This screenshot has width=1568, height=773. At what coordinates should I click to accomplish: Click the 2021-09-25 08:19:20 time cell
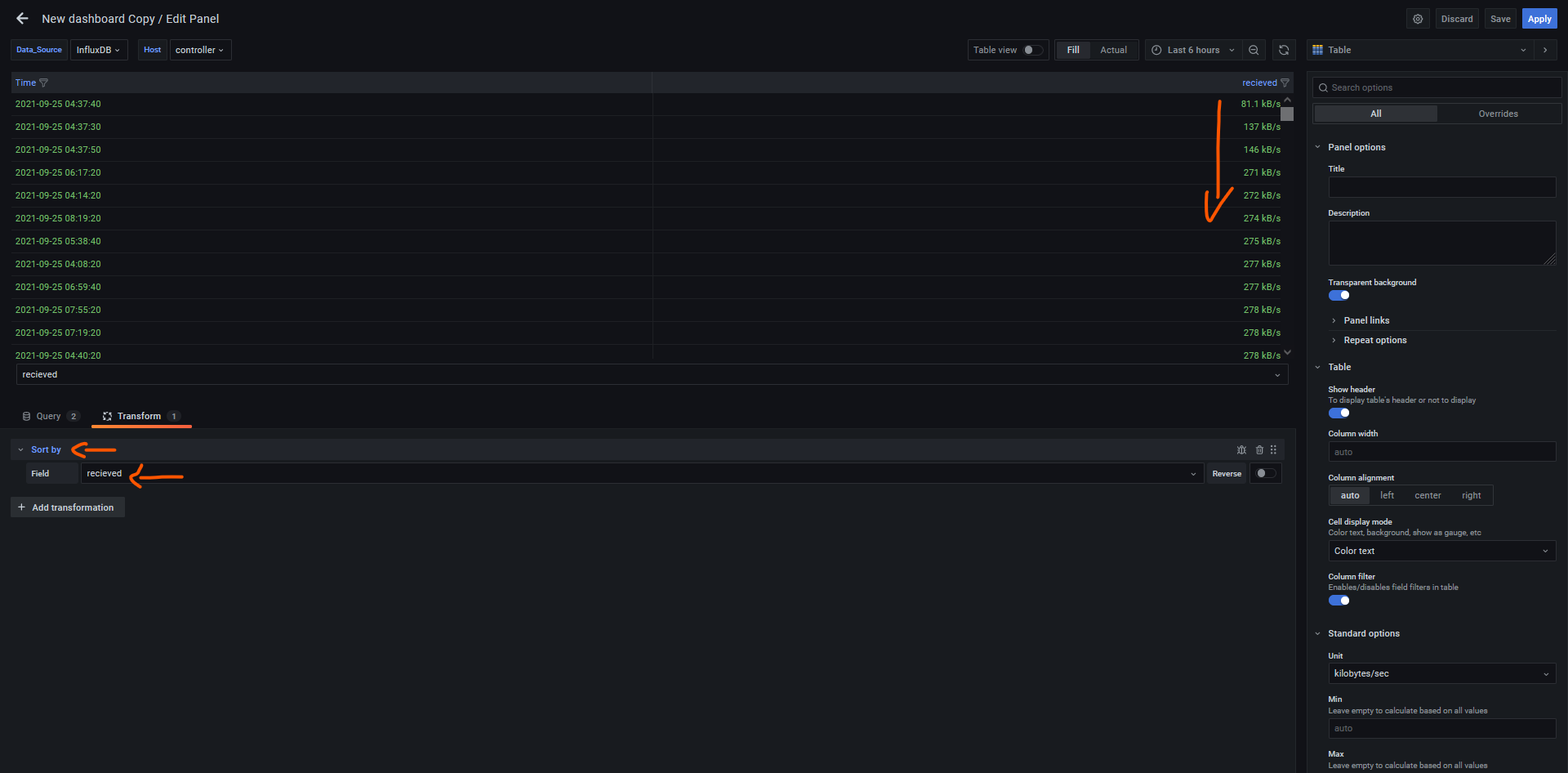pyautogui.click(x=58, y=218)
